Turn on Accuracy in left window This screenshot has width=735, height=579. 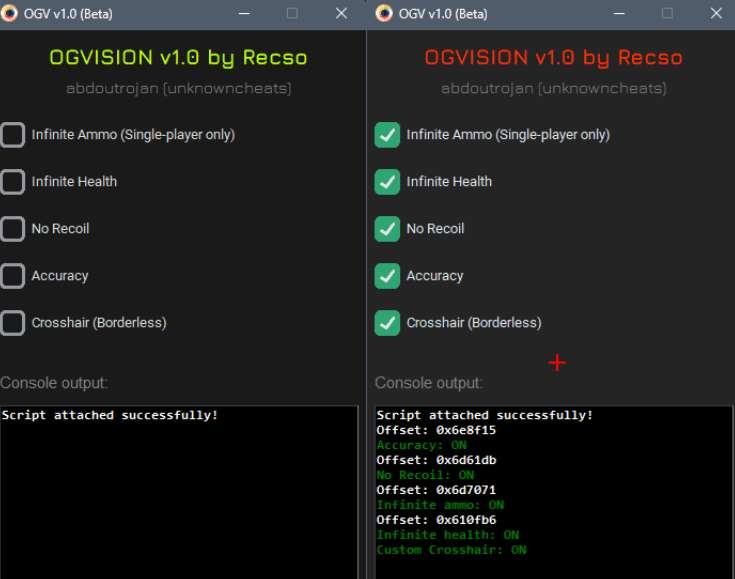[x=12, y=276]
